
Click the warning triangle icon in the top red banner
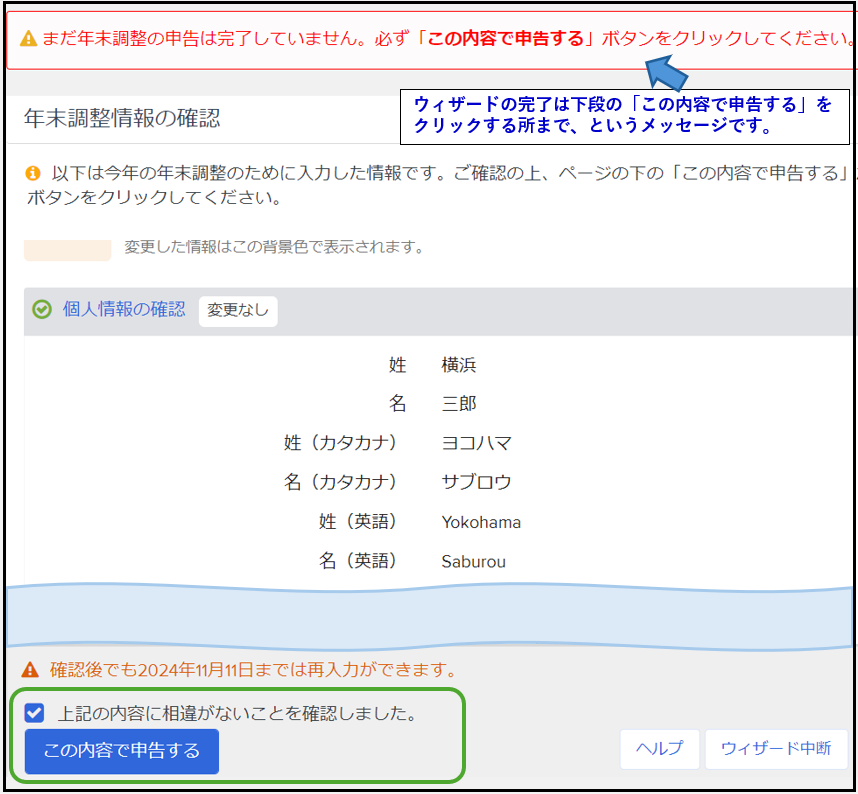[28, 39]
